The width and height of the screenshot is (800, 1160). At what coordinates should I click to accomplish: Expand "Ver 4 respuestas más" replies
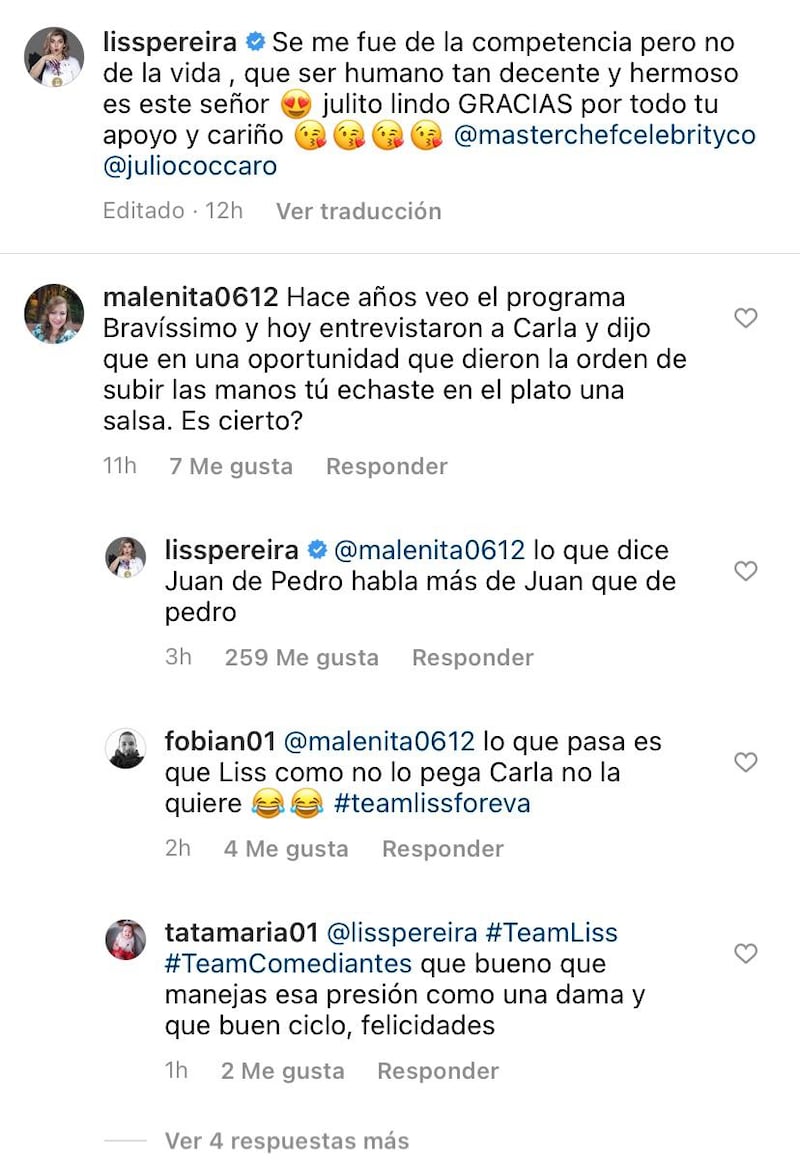click(286, 1140)
